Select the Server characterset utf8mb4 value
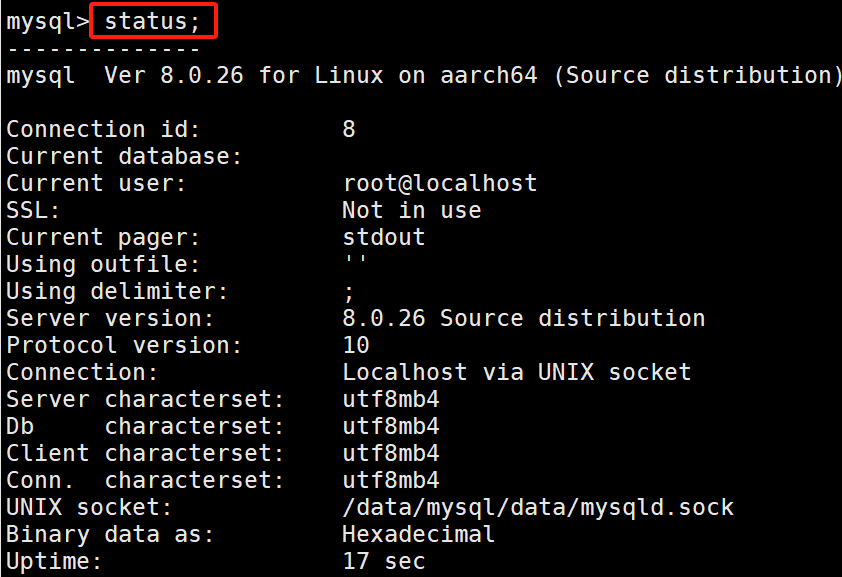 click(x=391, y=399)
